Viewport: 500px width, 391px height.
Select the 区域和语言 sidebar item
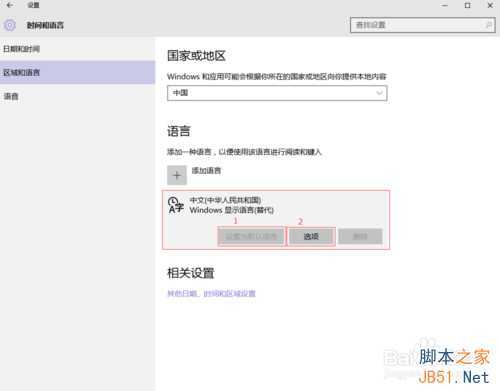pos(77,72)
